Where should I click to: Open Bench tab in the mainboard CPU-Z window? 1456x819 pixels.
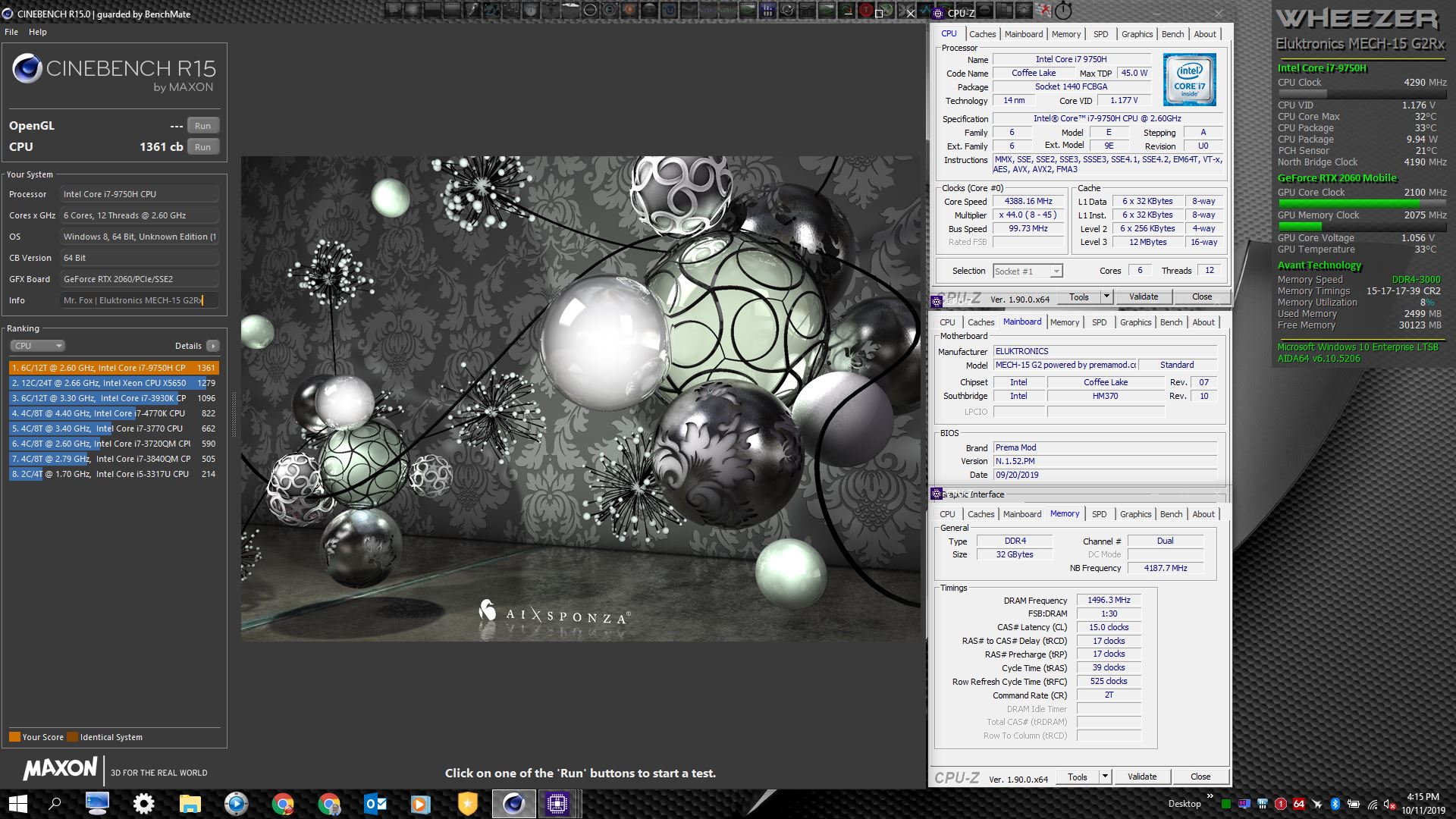[x=1171, y=322]
